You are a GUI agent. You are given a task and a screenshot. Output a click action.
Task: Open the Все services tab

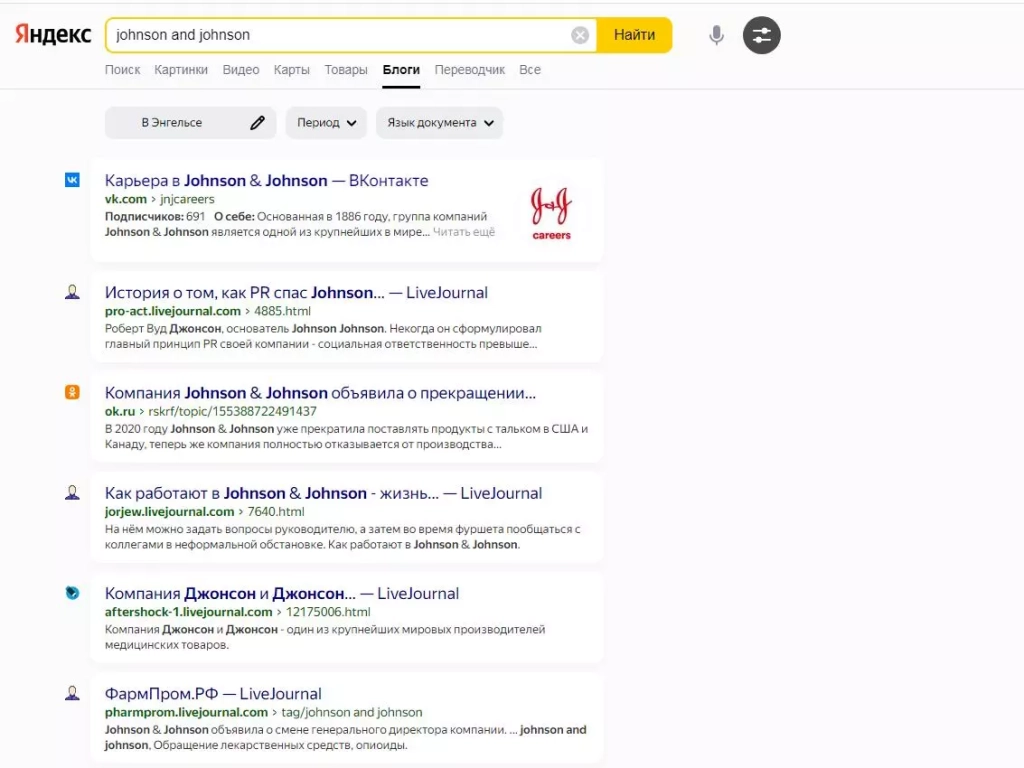click(x=530, y=70)
